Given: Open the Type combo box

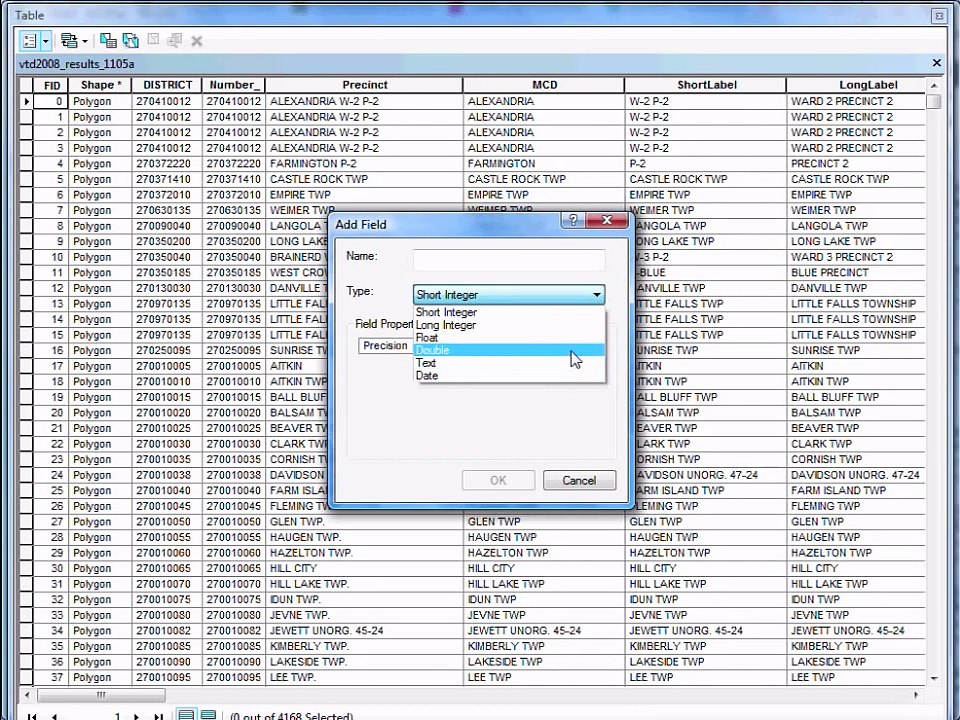Looking at the screenshot, I should coord(509,294).
